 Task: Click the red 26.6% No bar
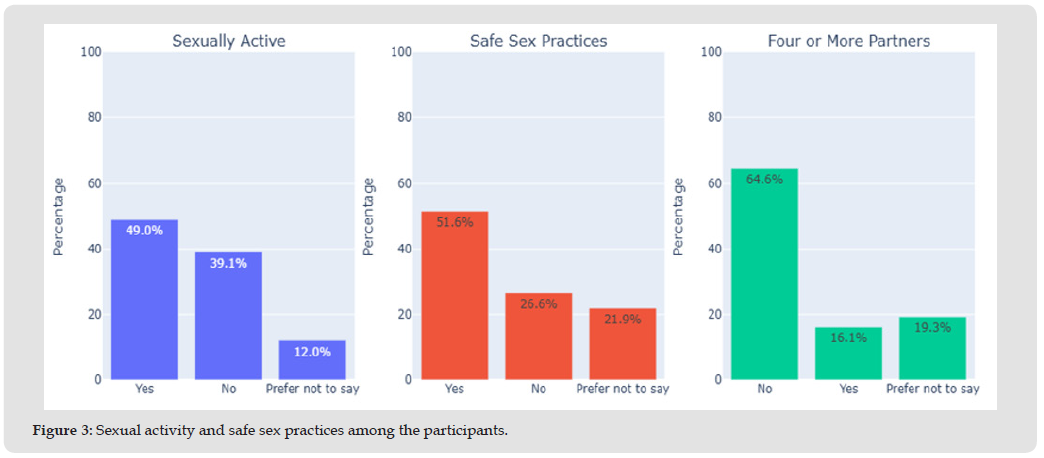click(538, 336)
